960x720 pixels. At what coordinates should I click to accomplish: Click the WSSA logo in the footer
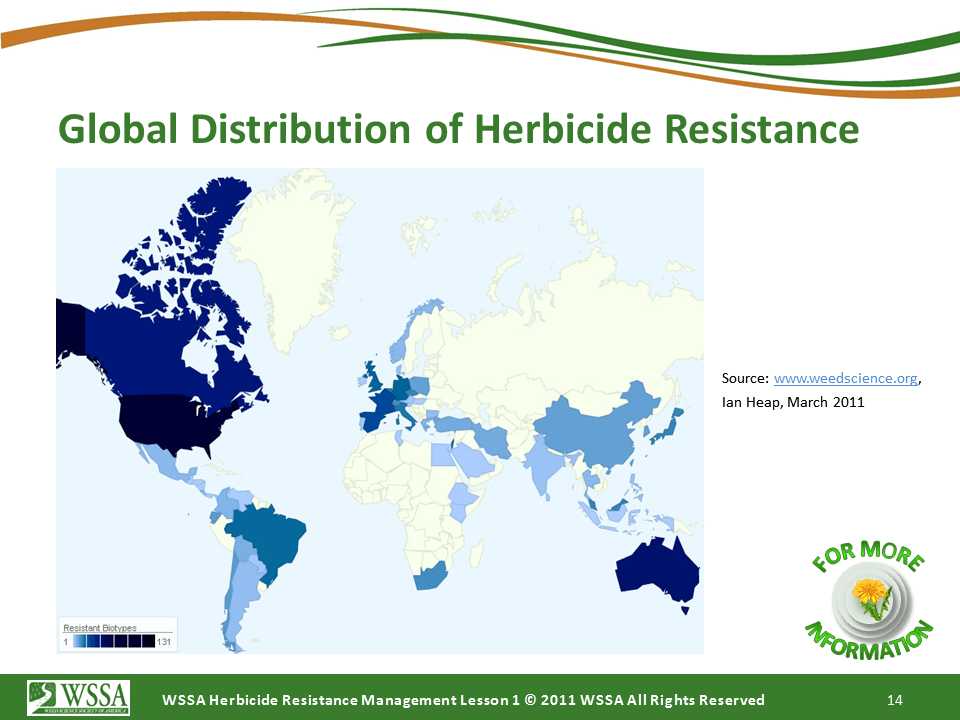coord(79,693)
